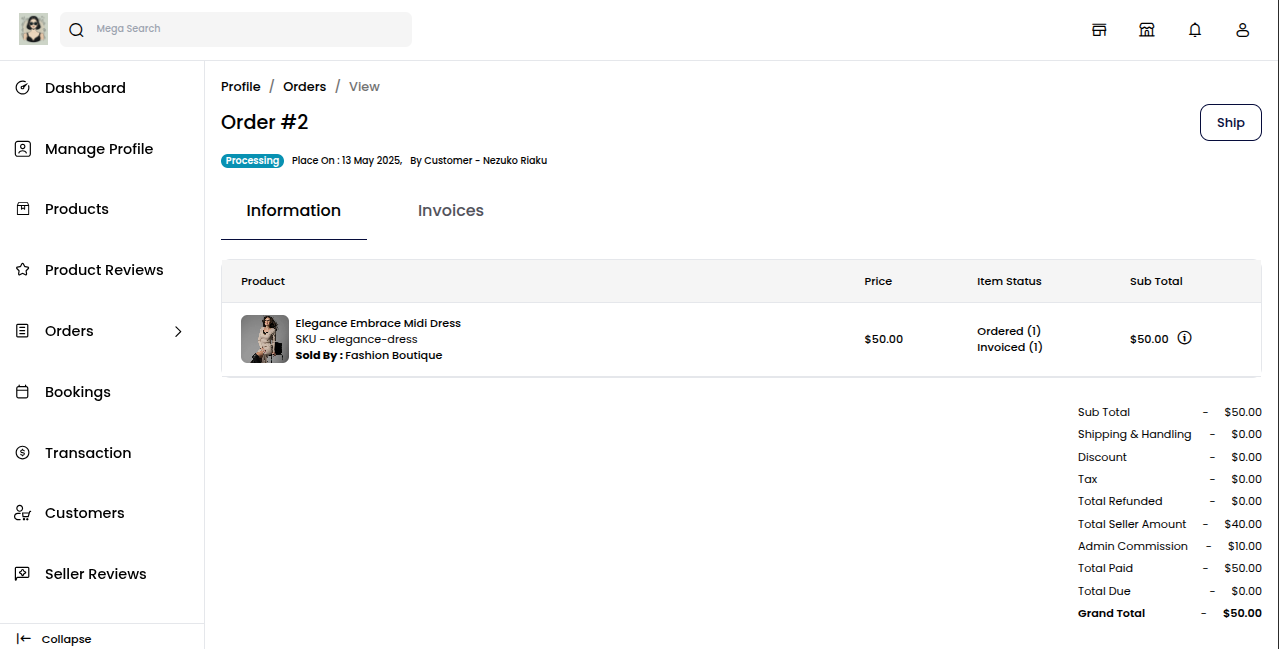The height and width of the screenshot is (649, 1279).
Task: Click the marketplace building icon in header
Action: (x=1147, y=30)
